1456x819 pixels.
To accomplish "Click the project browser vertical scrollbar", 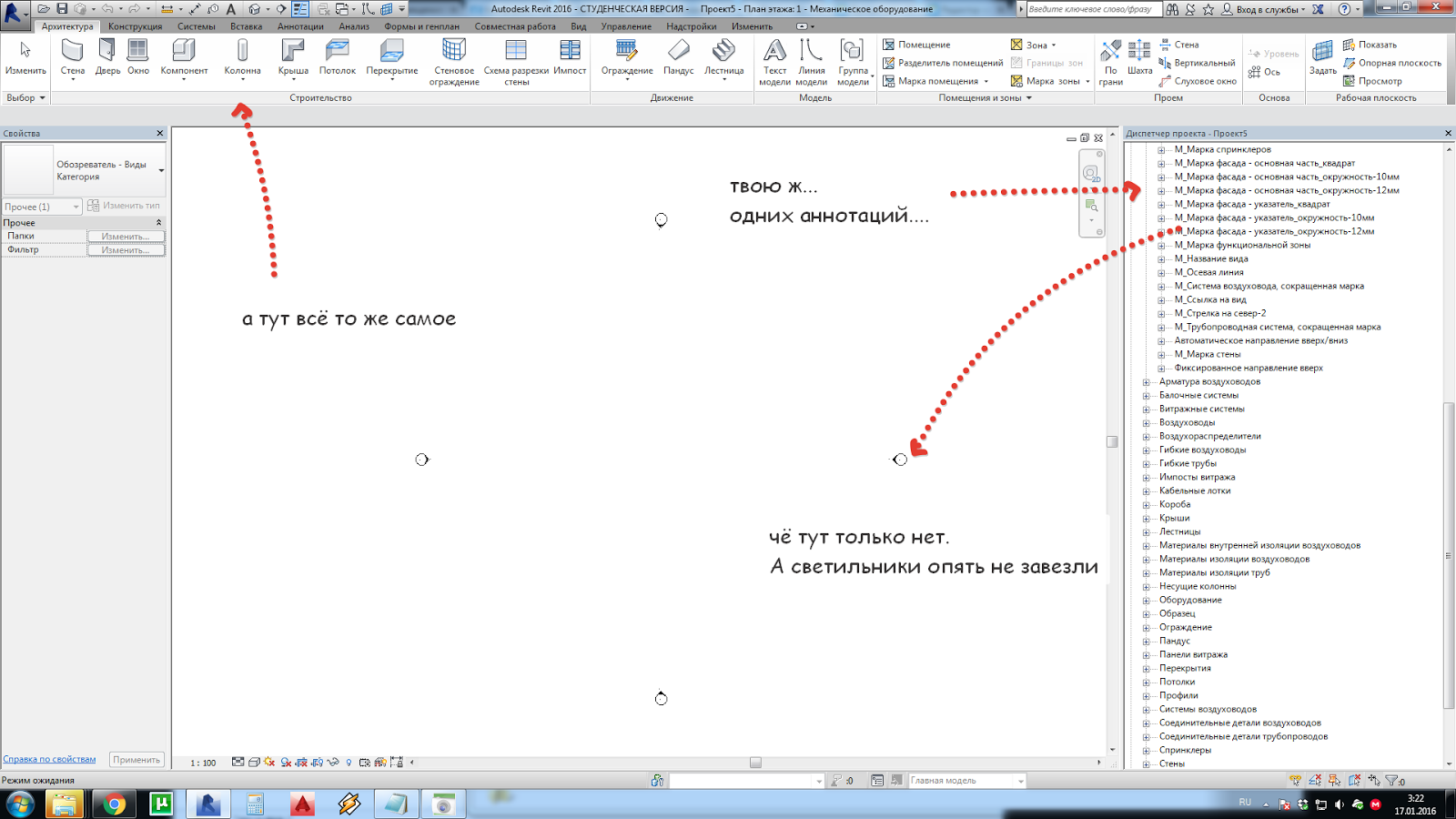I will click(1449, 555).
